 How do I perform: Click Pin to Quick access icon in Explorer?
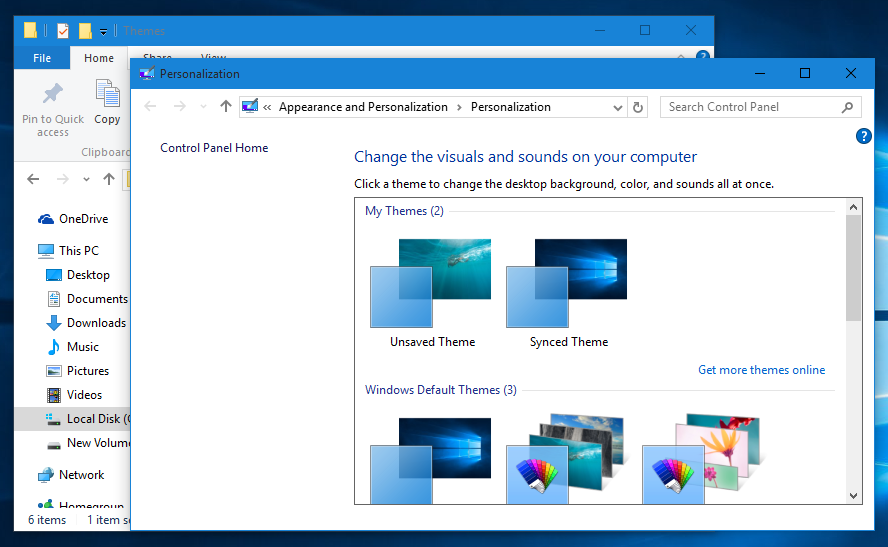click(53, 94)
